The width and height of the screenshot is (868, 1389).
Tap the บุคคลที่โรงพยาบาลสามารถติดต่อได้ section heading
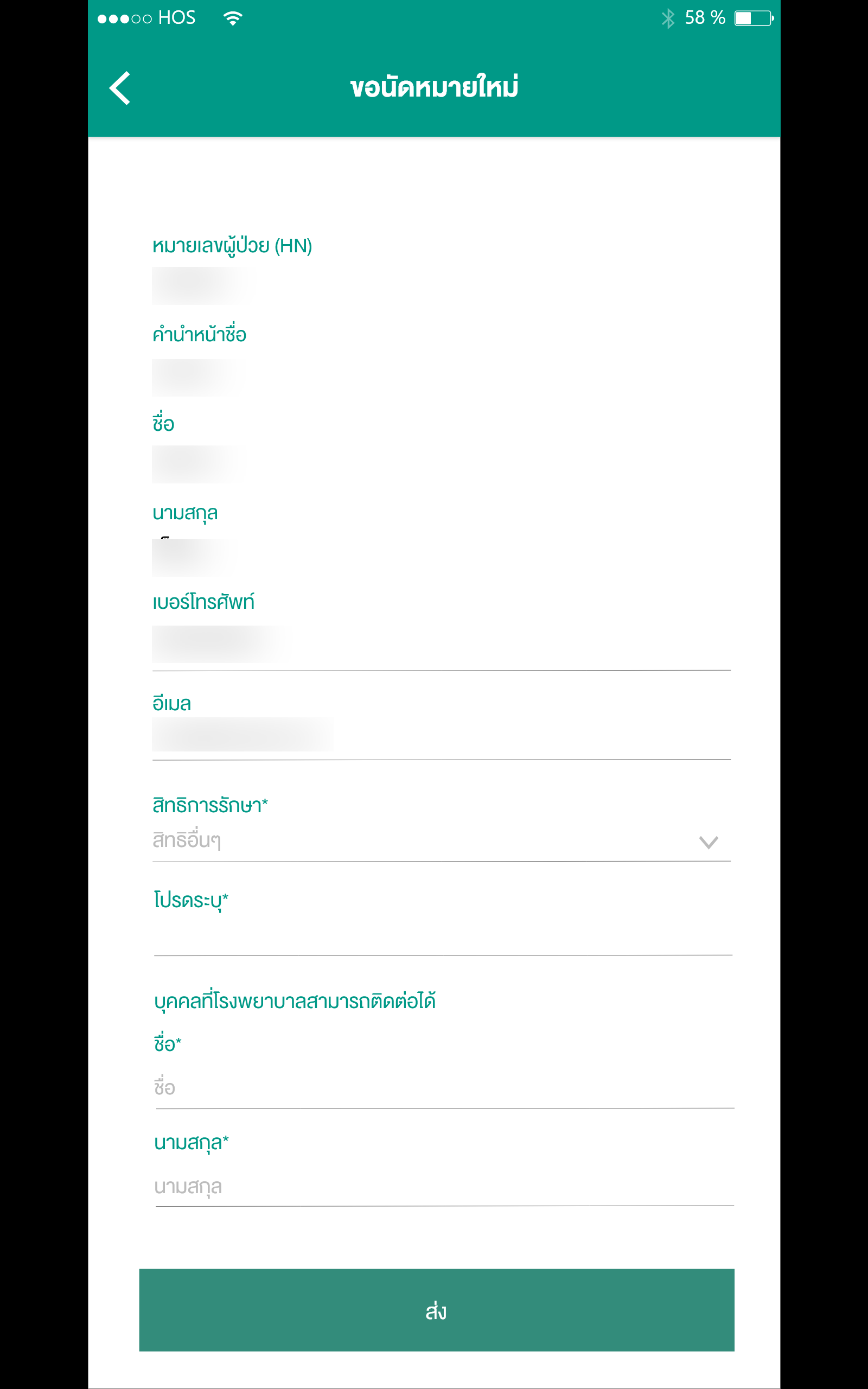pos(295,1001)
